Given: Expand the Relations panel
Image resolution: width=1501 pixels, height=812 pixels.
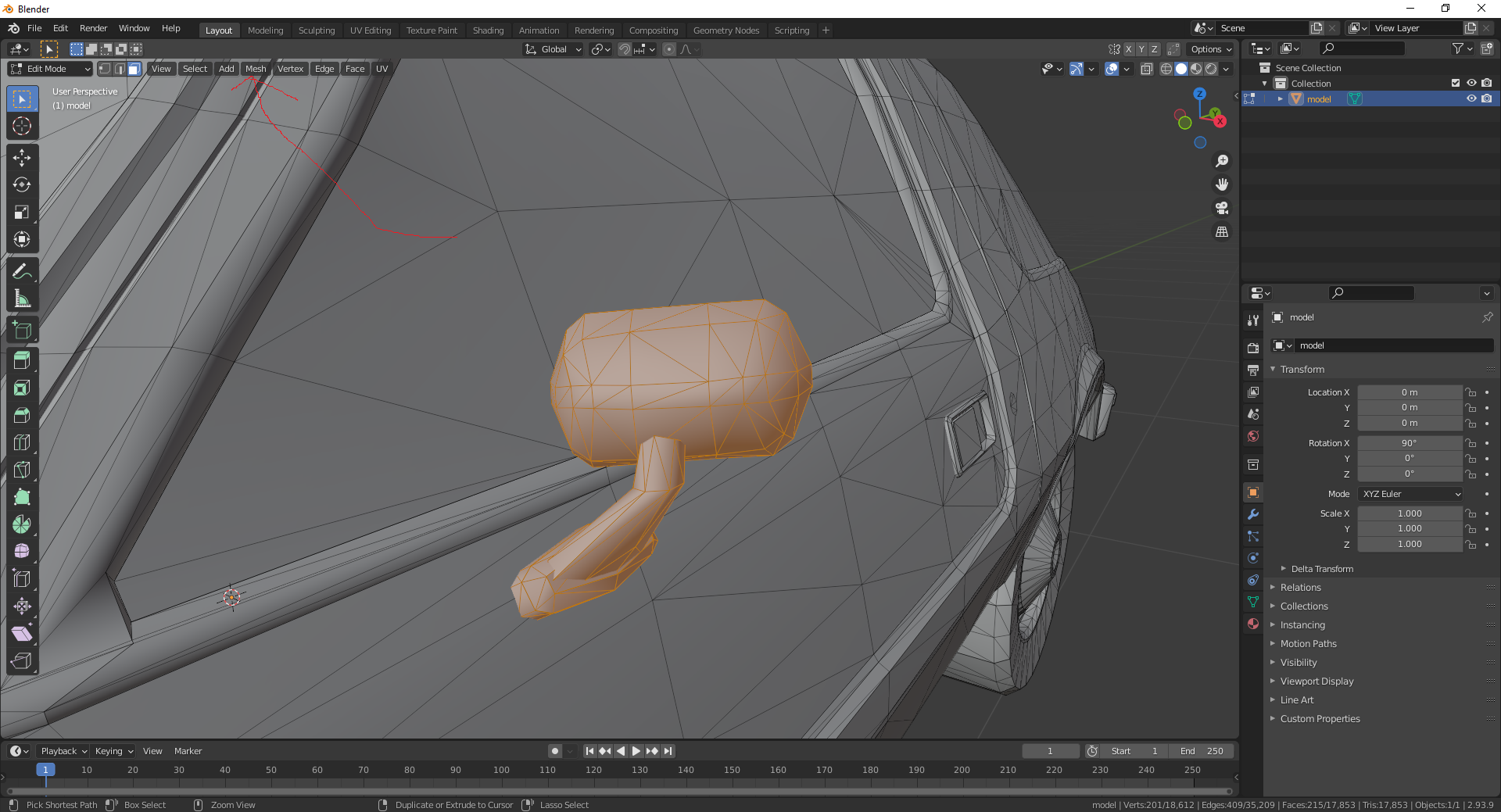Looking at the screenshot, I should pos(1300,588).
